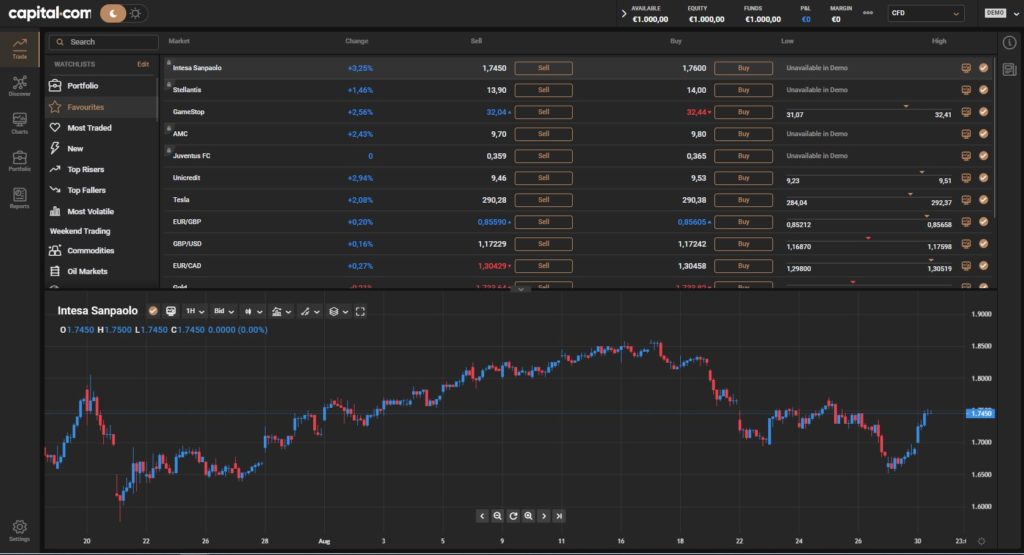Viewport: 1024px width, 555px height.
Task: Open the indicators dropdown on the chart
Action: point(281,311)
